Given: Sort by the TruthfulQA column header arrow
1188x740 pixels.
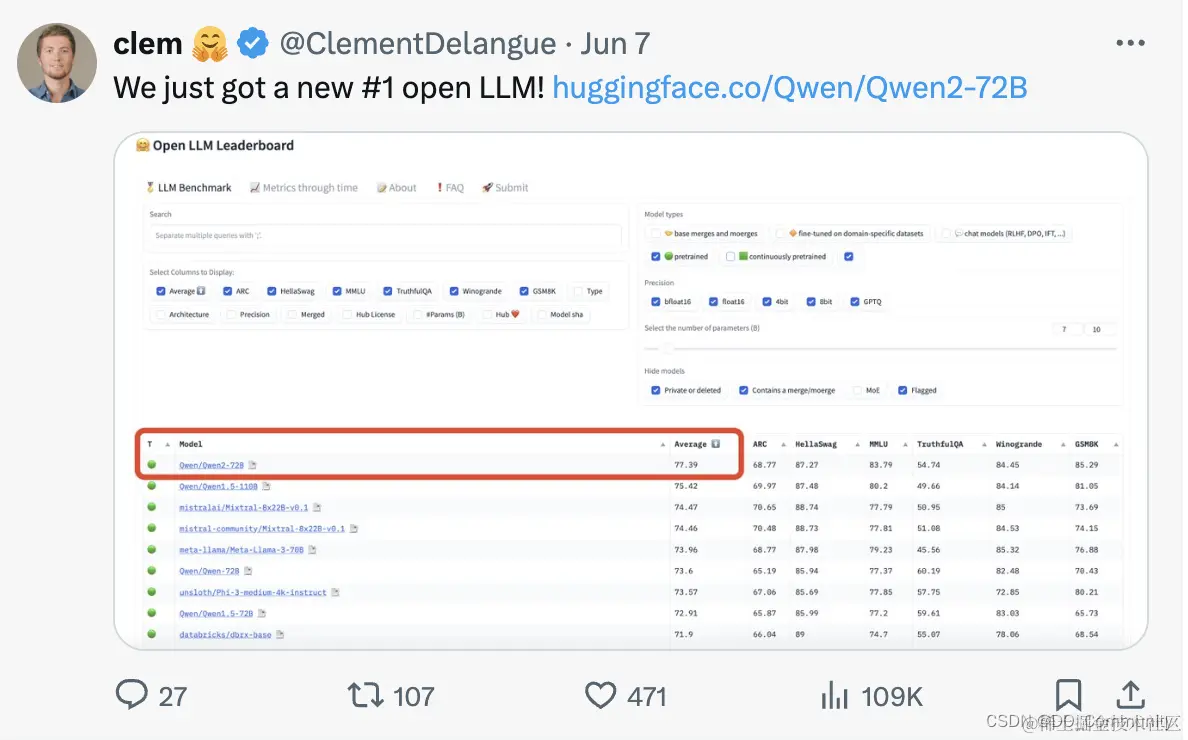Looking at the screenshot, I should point(983,445).
